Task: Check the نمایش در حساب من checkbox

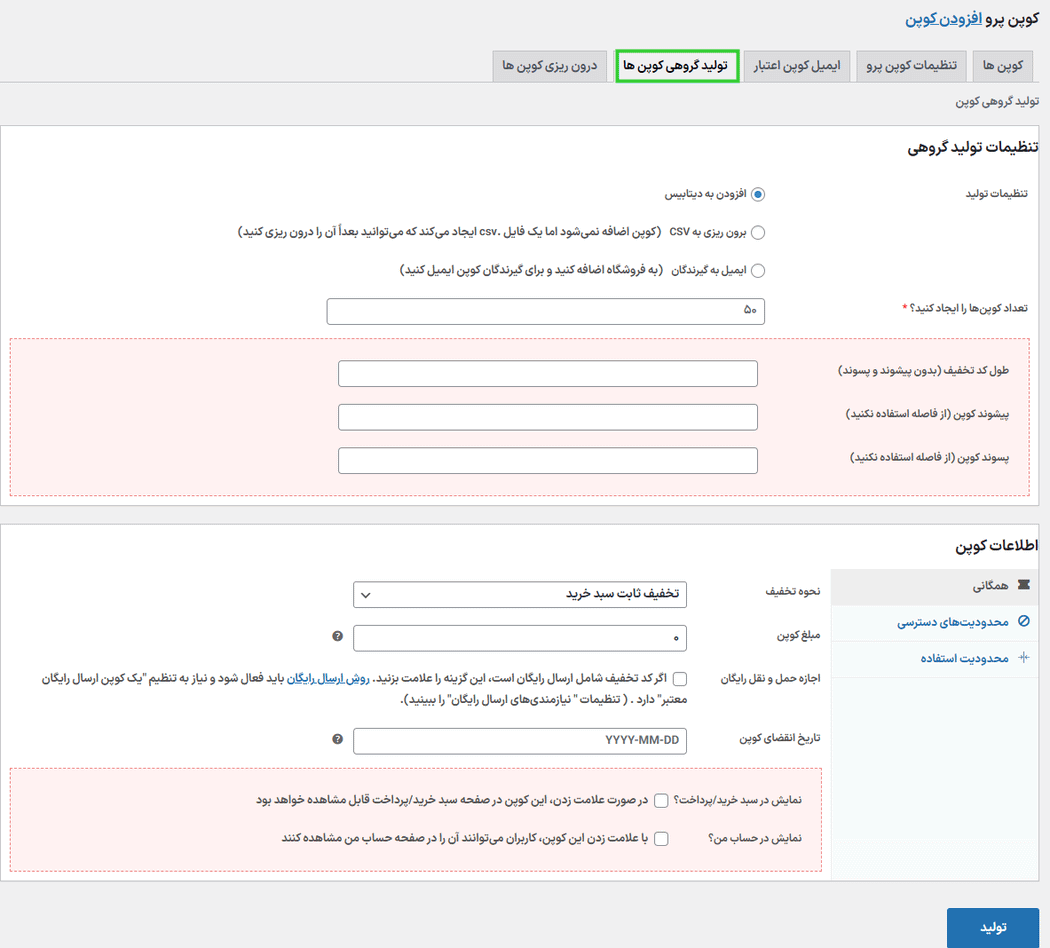Action: (x=662, y=839)
